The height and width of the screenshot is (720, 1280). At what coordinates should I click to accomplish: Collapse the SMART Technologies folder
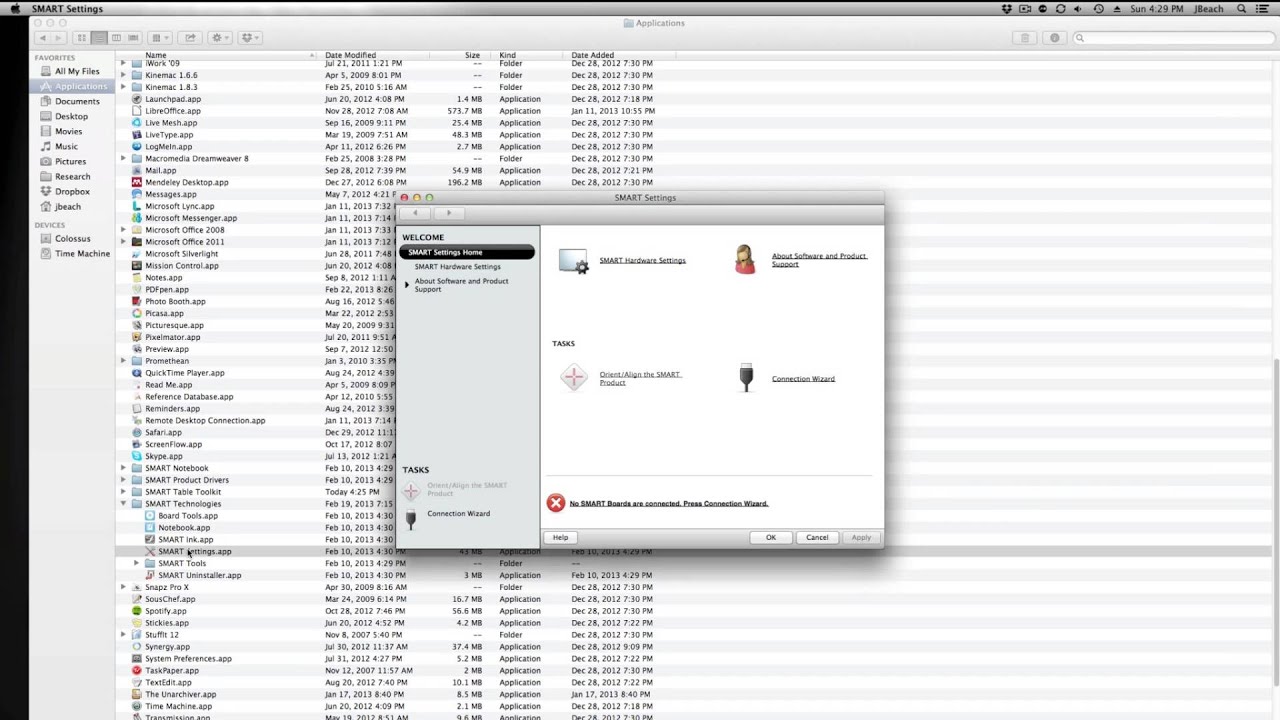[123, 504]
